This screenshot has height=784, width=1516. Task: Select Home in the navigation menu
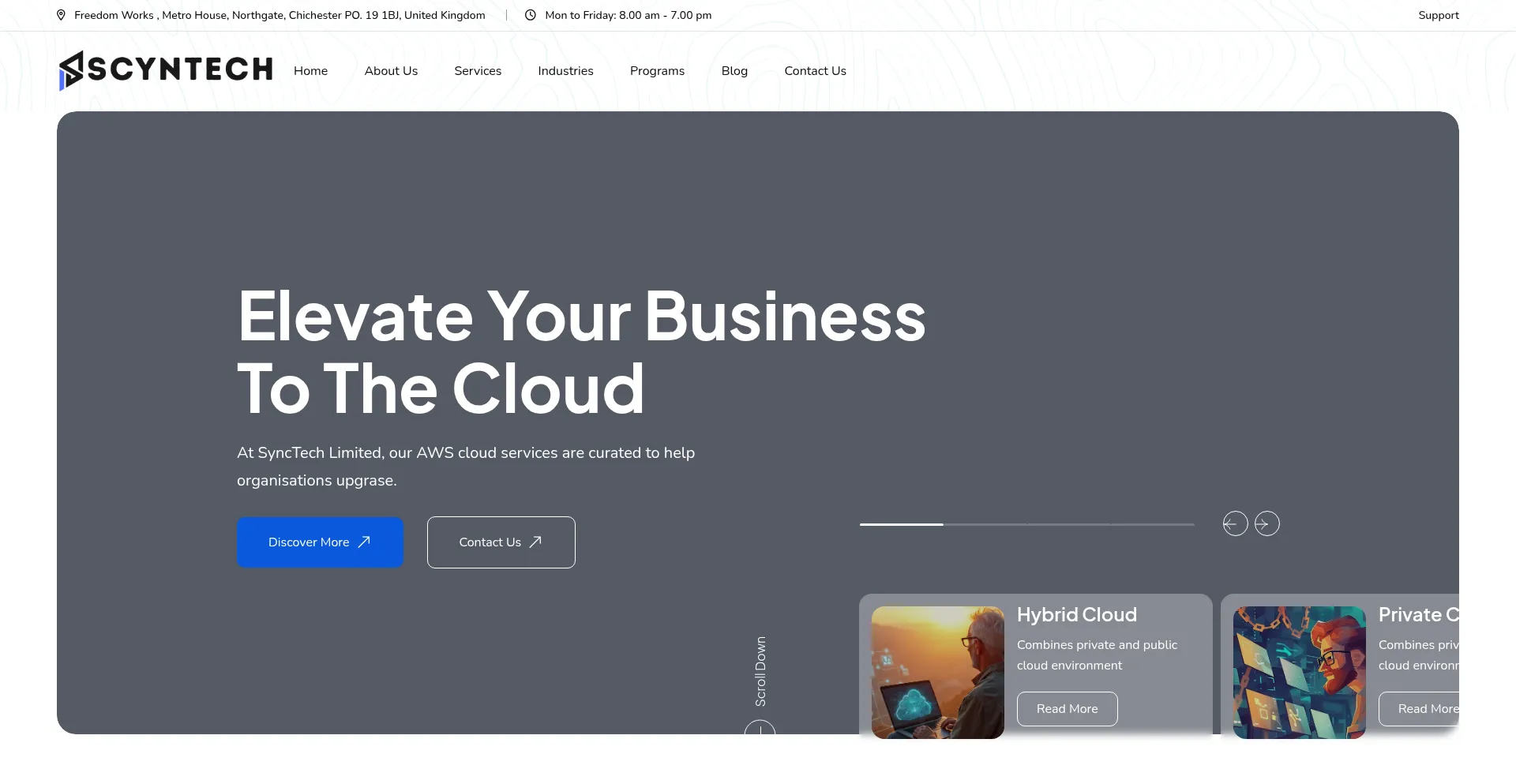310,70
